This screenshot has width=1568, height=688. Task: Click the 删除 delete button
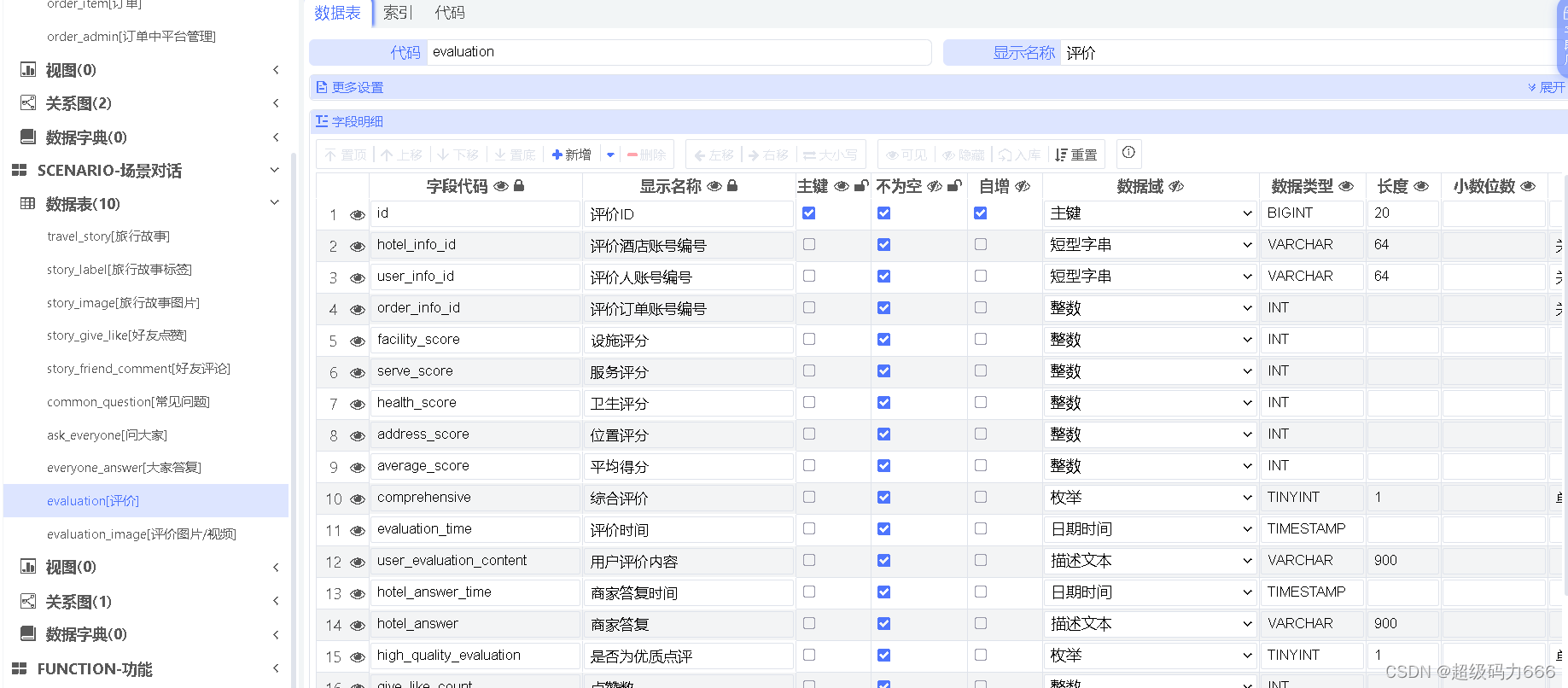click(646, 155)
